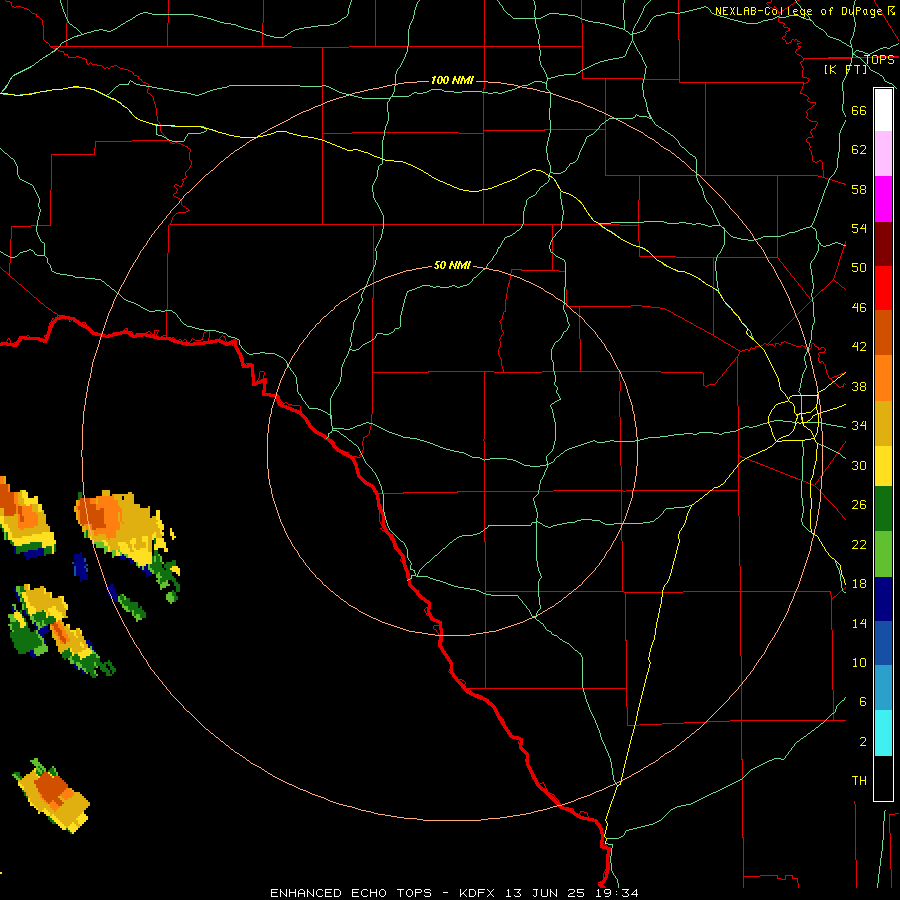Click the [K FT] units label
This screenshot has height=900, width=900.
click(845, 69)
